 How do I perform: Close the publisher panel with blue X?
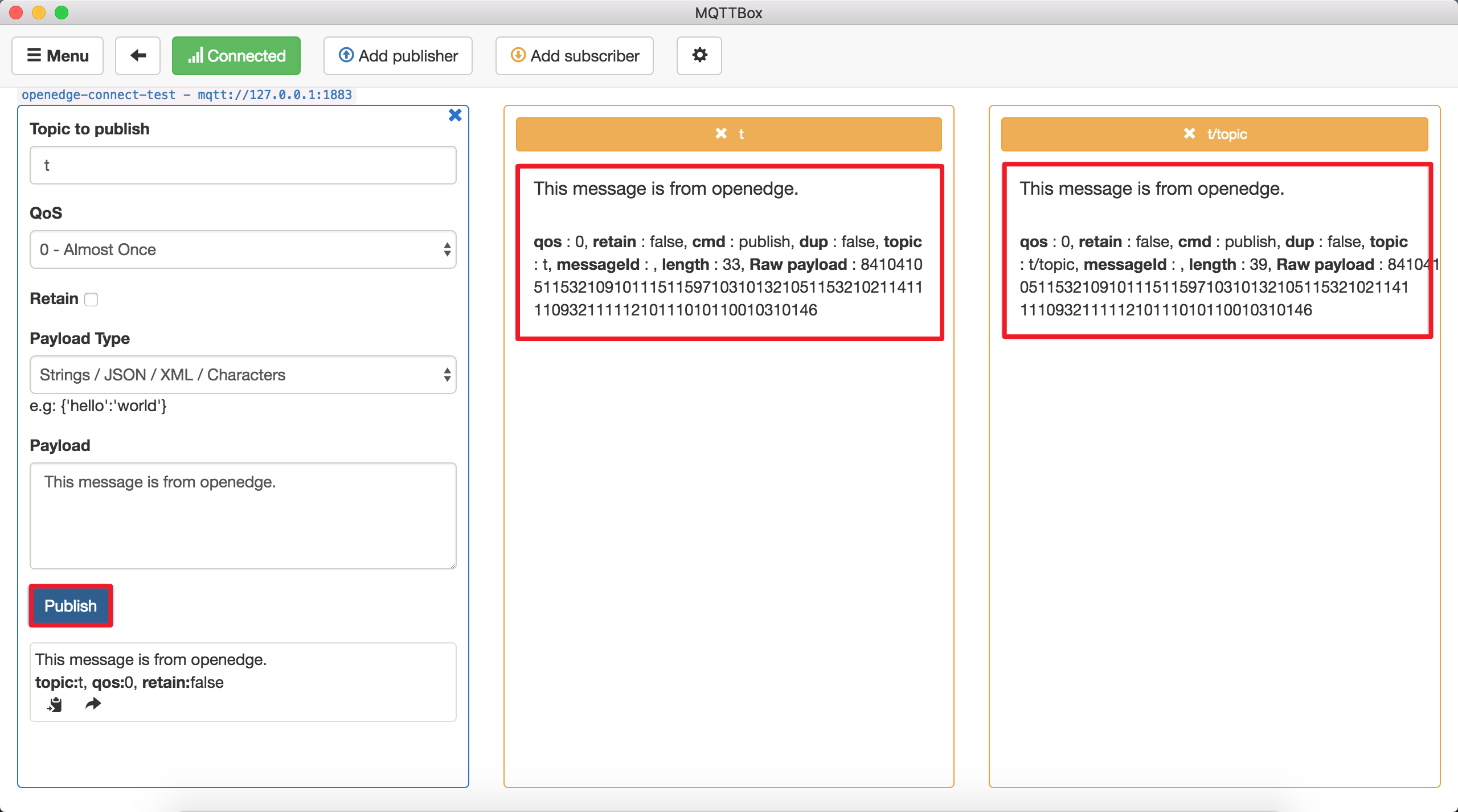[454, 116]
